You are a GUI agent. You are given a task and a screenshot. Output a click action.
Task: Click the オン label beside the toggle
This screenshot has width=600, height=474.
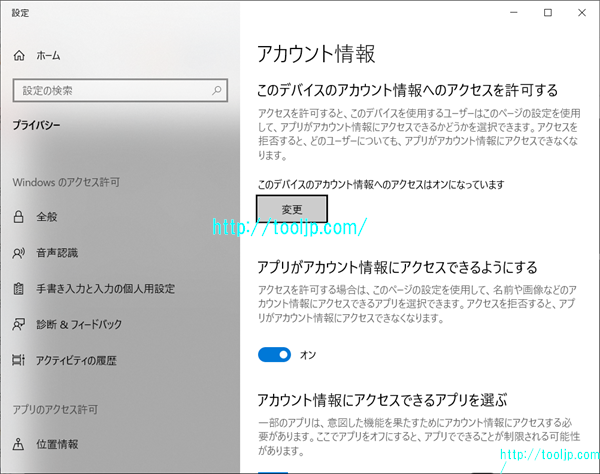point(308,355)
